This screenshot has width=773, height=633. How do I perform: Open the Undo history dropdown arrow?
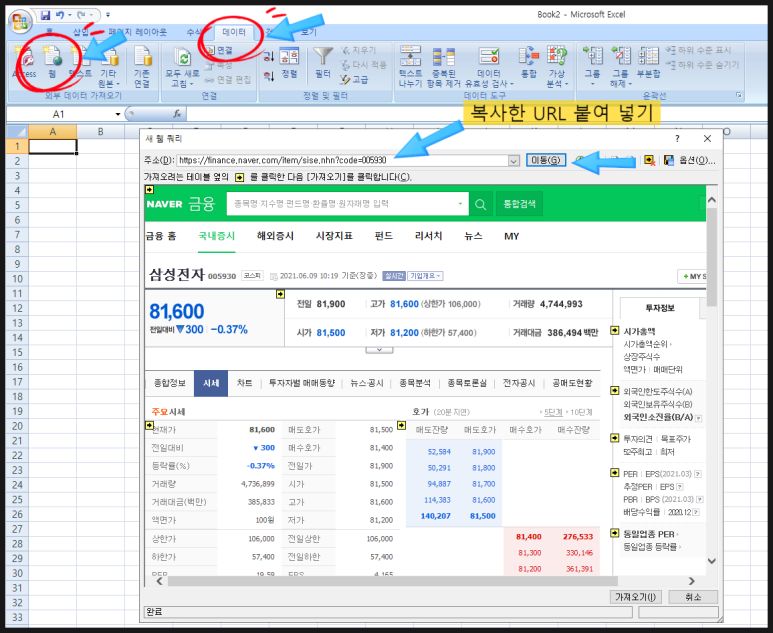tap(69, 15)
